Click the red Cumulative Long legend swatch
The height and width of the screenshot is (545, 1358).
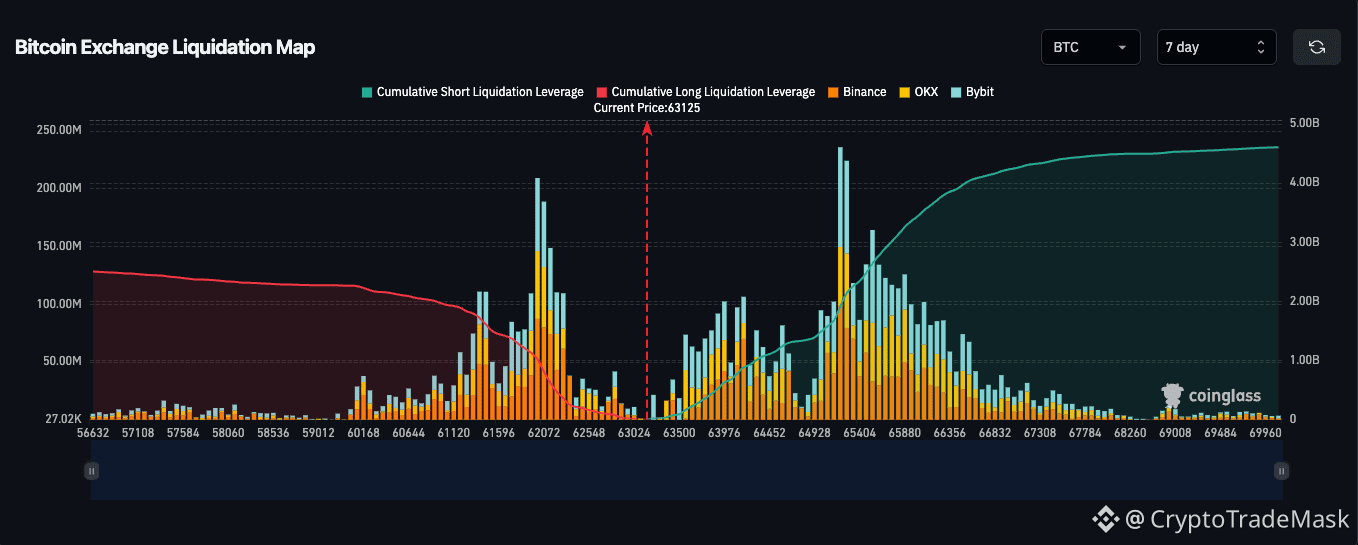click(x=601, y=92)
